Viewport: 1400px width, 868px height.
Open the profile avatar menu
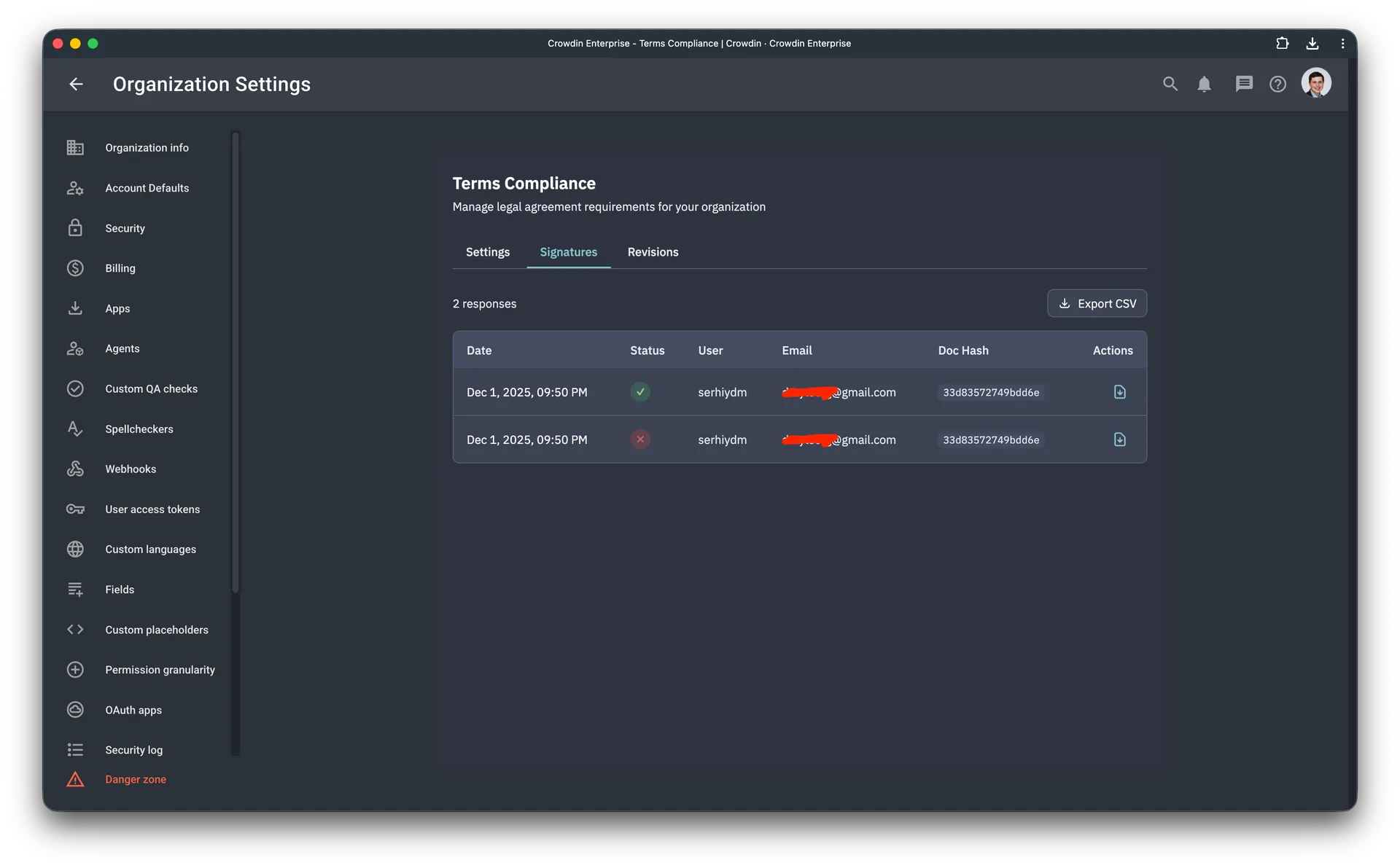pos(1316,83)
